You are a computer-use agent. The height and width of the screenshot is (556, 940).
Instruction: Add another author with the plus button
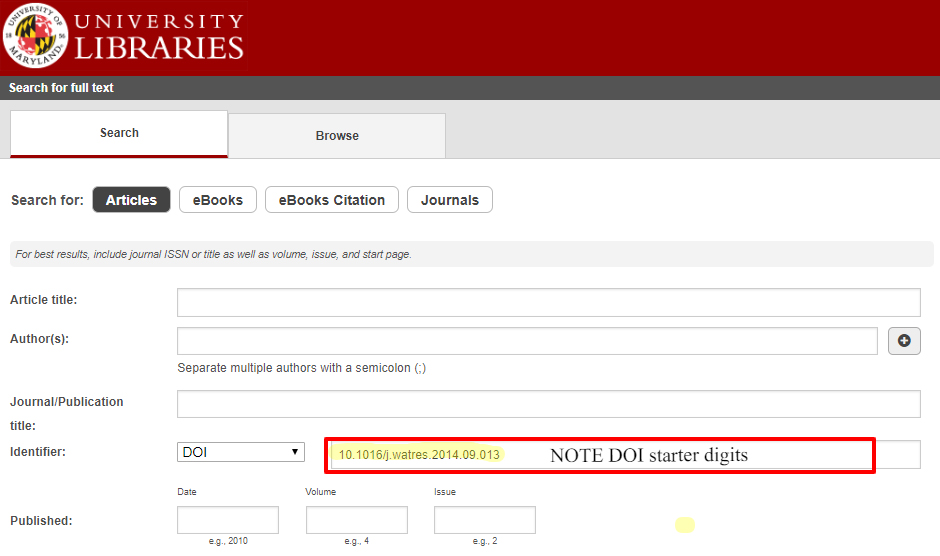904,341
